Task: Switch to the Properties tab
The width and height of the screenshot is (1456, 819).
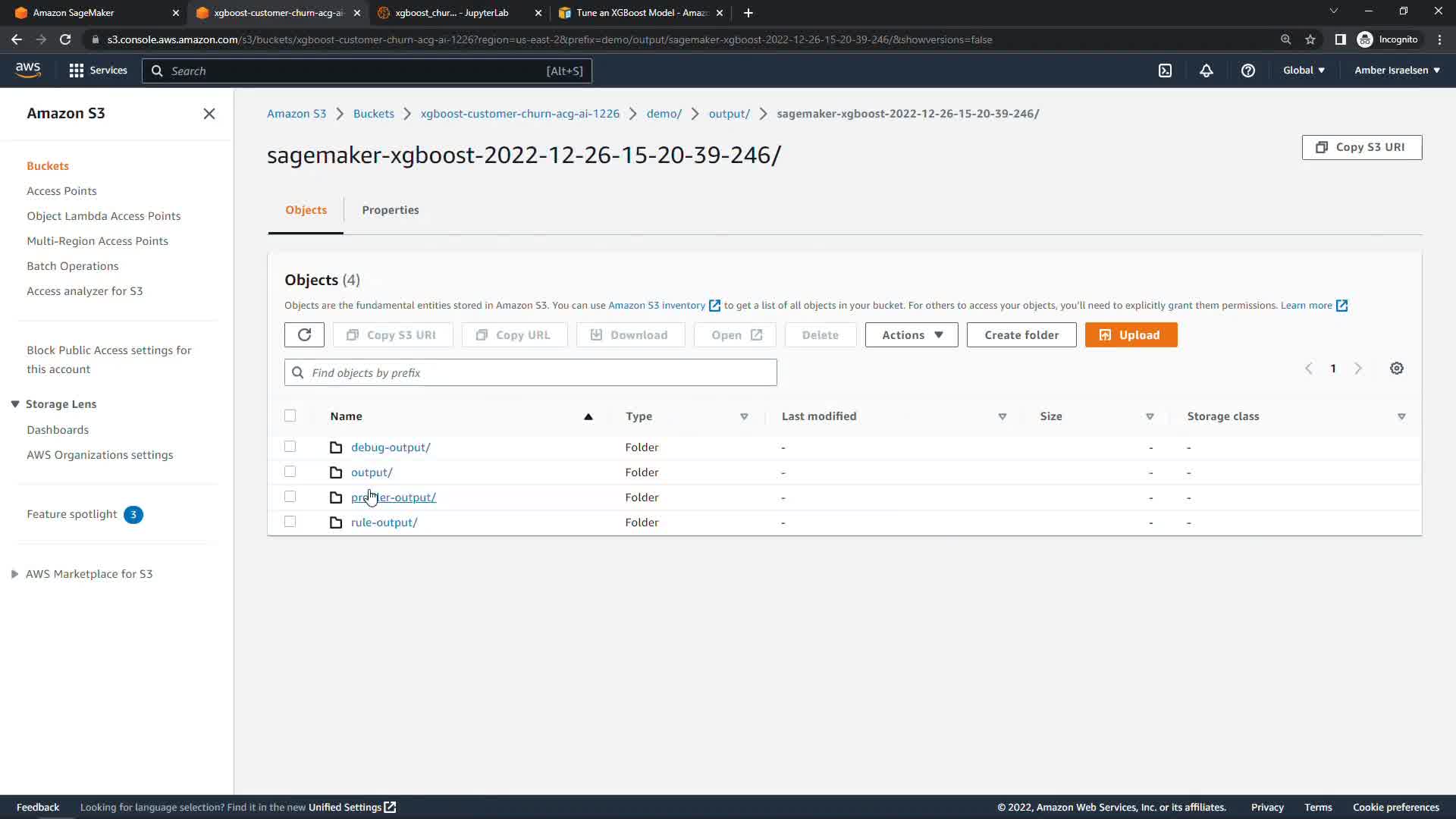Action: (x=390, y=210)
